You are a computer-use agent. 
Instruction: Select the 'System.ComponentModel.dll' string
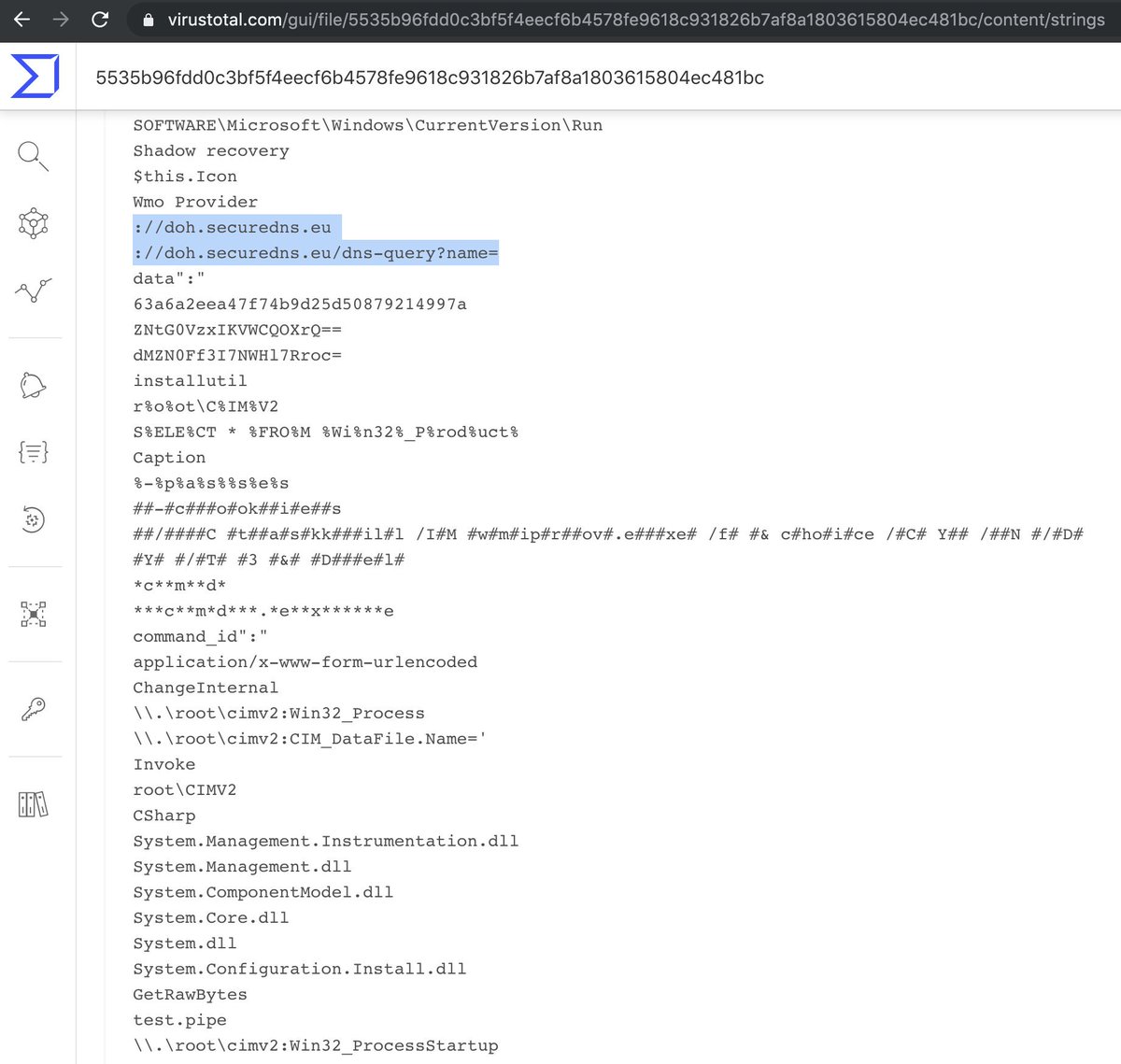pos(263,892)
